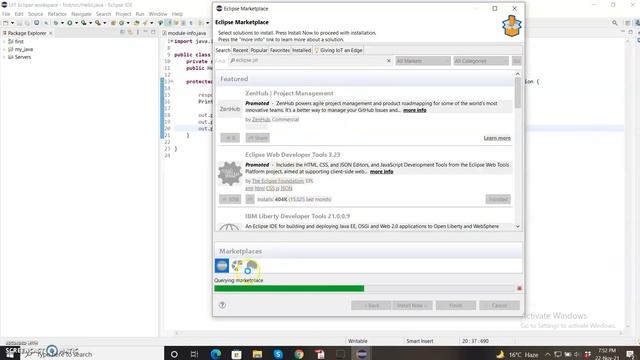This screenshot has width=640, height=360.
Task: Click the star favorite button under ZenHub
Action: pos(230,138)
